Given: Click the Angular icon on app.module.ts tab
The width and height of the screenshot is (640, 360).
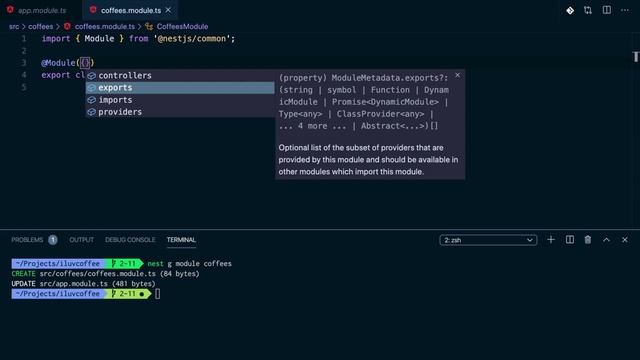Looking at the screenshot, I should pyautogui.click(x=10, y=10).
